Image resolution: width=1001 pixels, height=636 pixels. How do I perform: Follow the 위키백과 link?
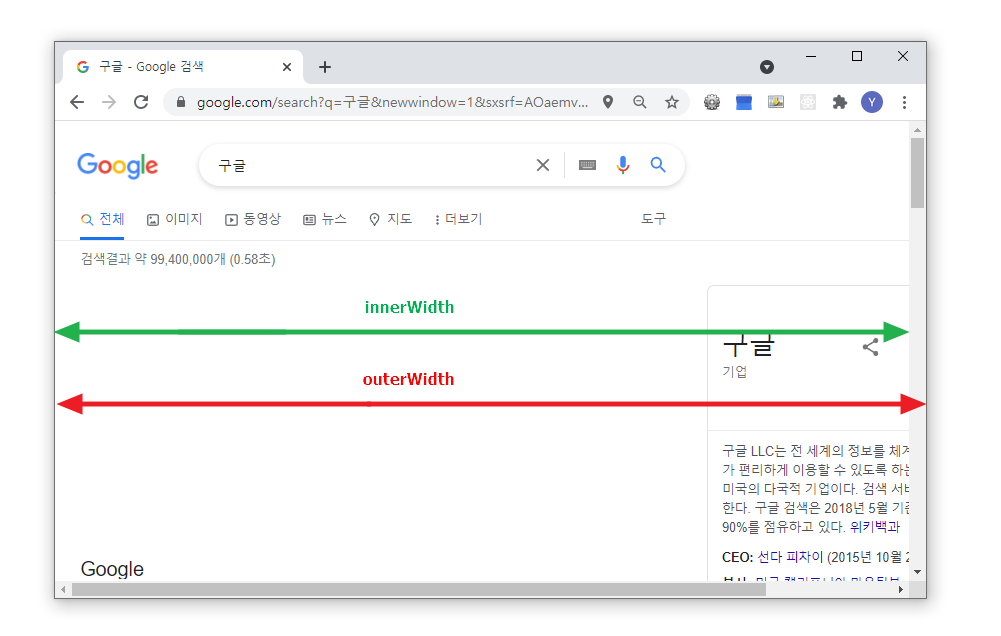click(875, 527)
